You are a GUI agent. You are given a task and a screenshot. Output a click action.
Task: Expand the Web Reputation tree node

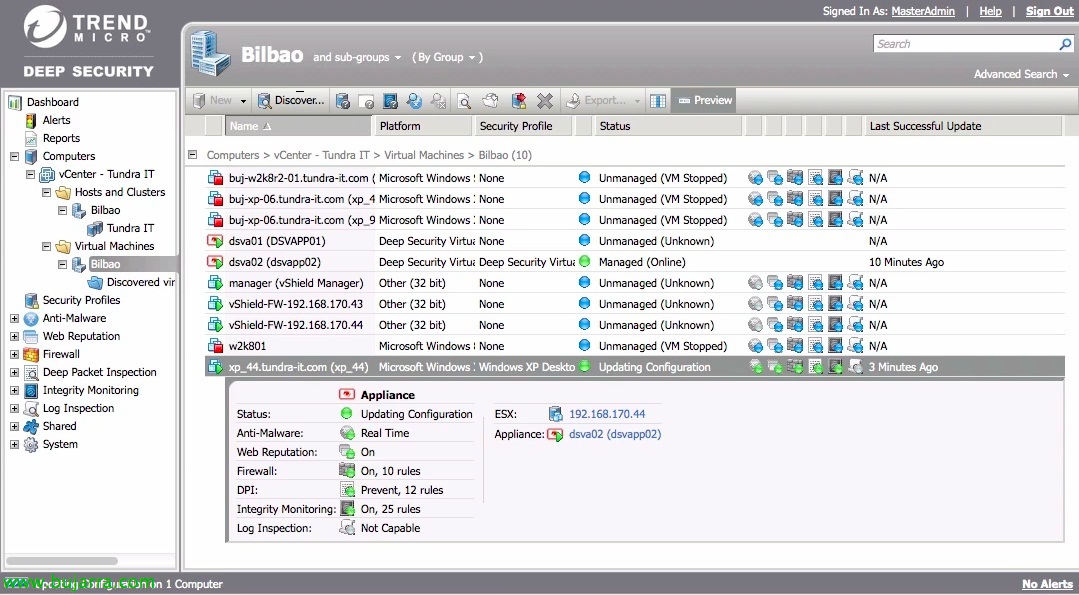(x=14, y=336)
